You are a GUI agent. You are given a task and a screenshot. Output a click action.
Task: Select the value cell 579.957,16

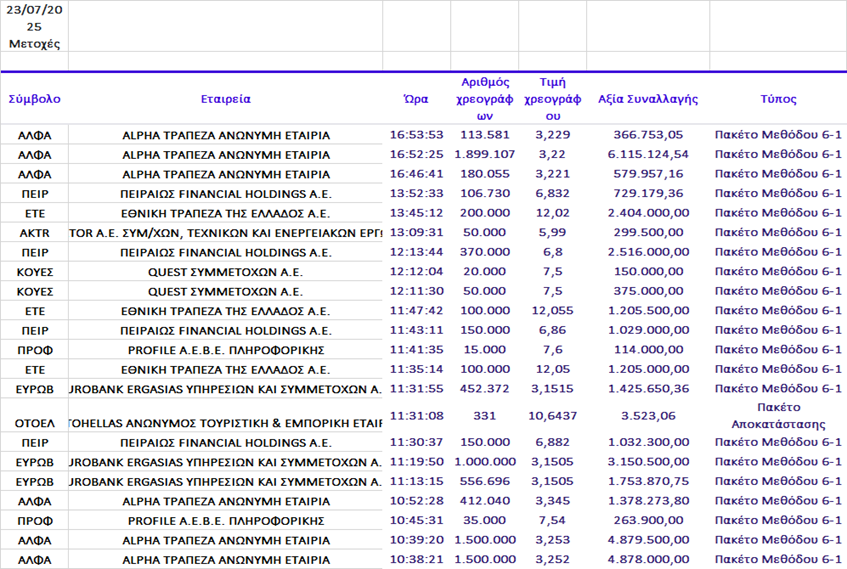tap(648, 173)
